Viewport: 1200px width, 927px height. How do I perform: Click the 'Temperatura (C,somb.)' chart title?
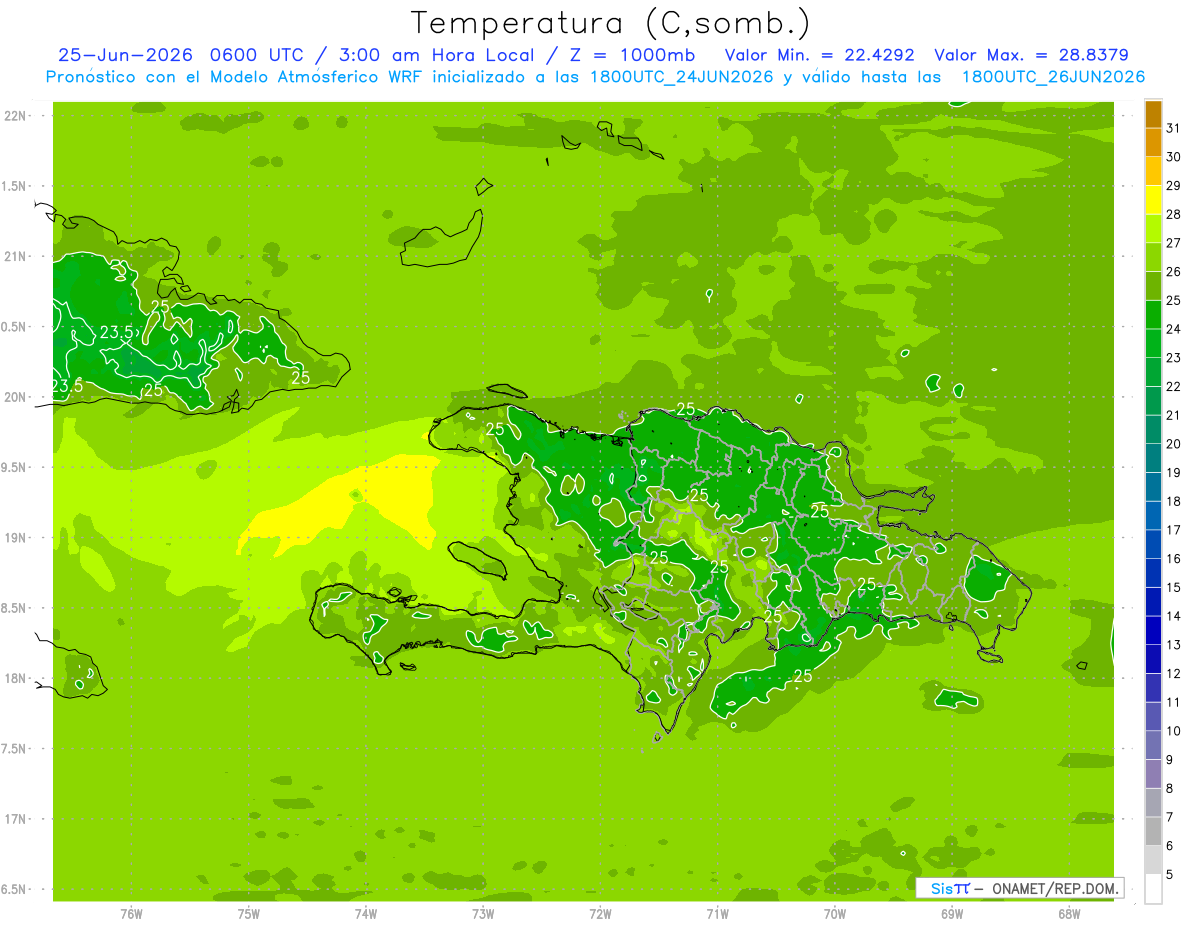610,24
